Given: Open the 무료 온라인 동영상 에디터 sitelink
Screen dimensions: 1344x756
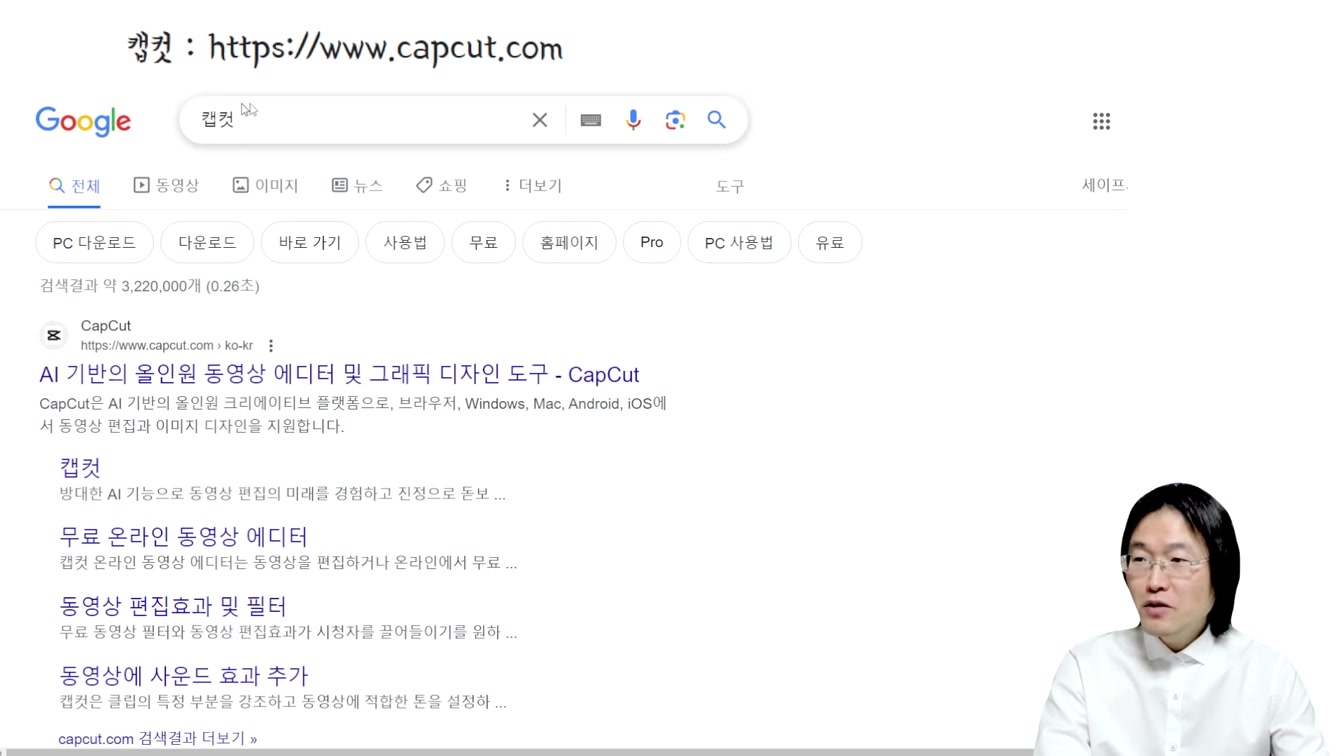Looking at the screenshot, I should coord(184,537).
